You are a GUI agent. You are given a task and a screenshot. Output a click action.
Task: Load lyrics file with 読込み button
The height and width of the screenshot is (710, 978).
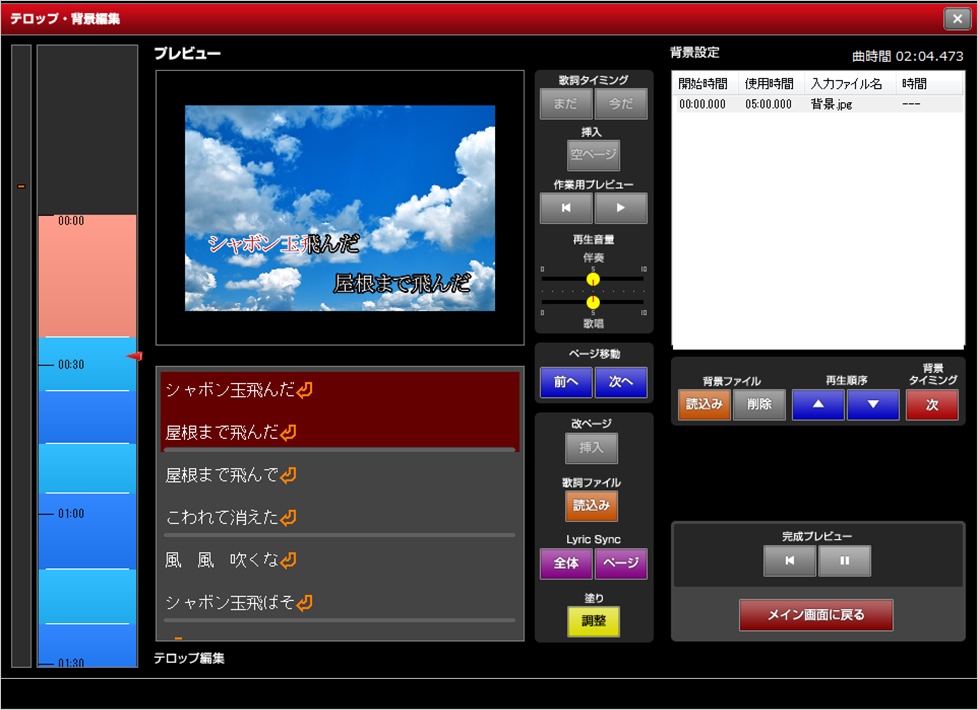point(592,506)
